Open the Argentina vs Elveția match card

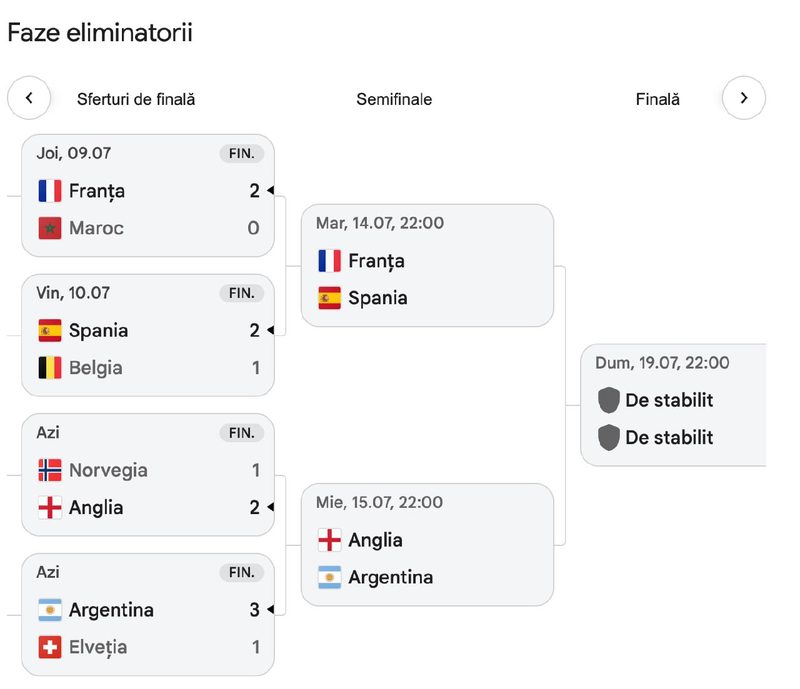pyautogui.click(x=148, y=614)
